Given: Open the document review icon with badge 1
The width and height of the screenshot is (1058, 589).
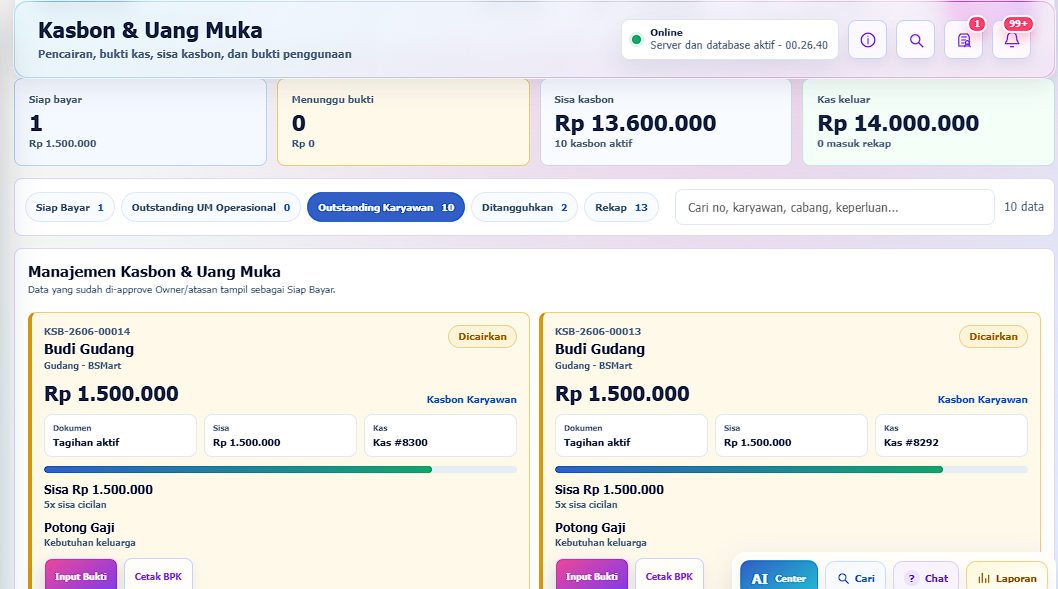Looking at the screenshot, I should point(964,40).
